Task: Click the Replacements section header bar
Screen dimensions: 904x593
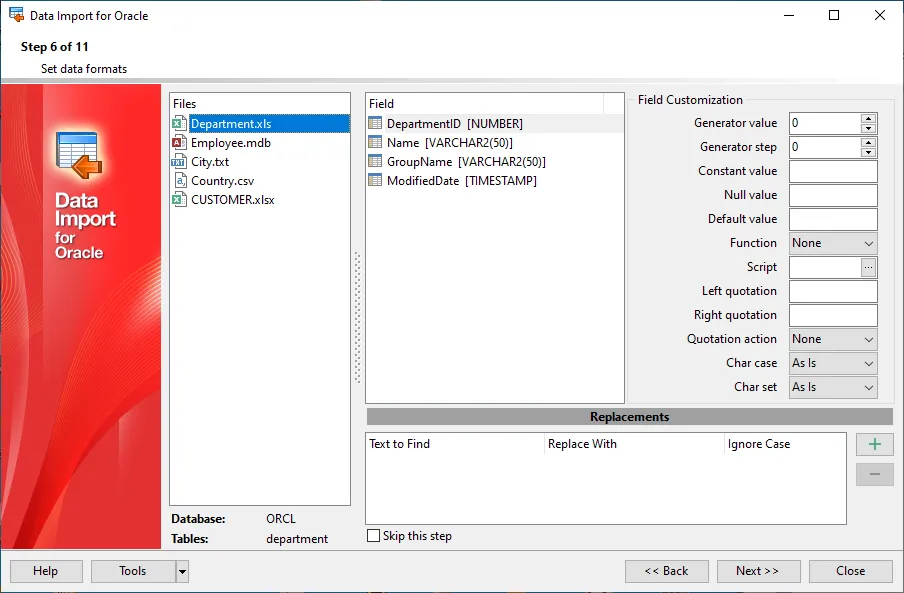Action: coord(630,417)
